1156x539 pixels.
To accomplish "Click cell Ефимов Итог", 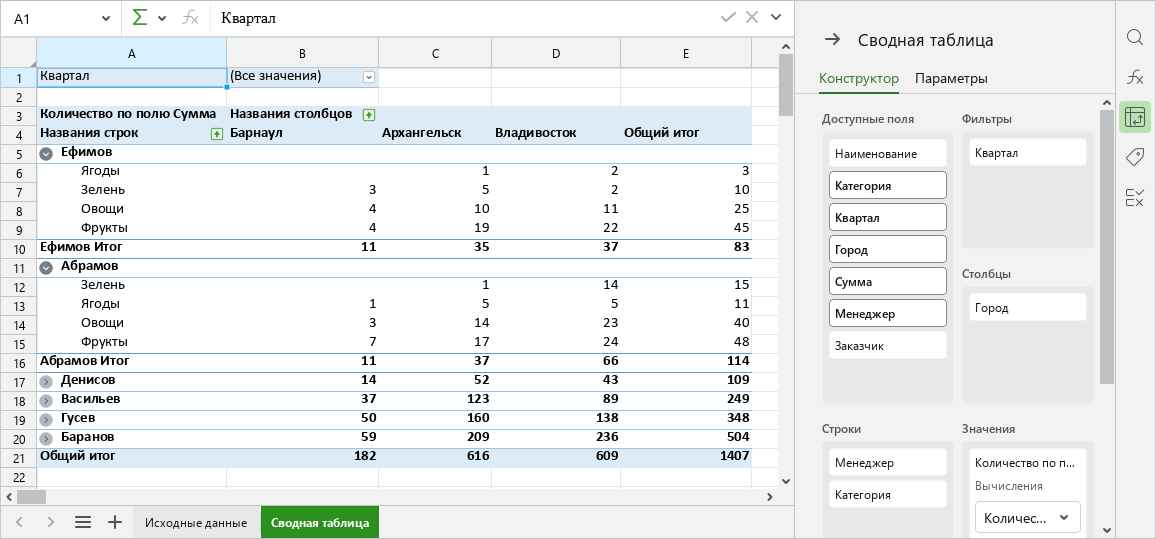I will (131, 247).
